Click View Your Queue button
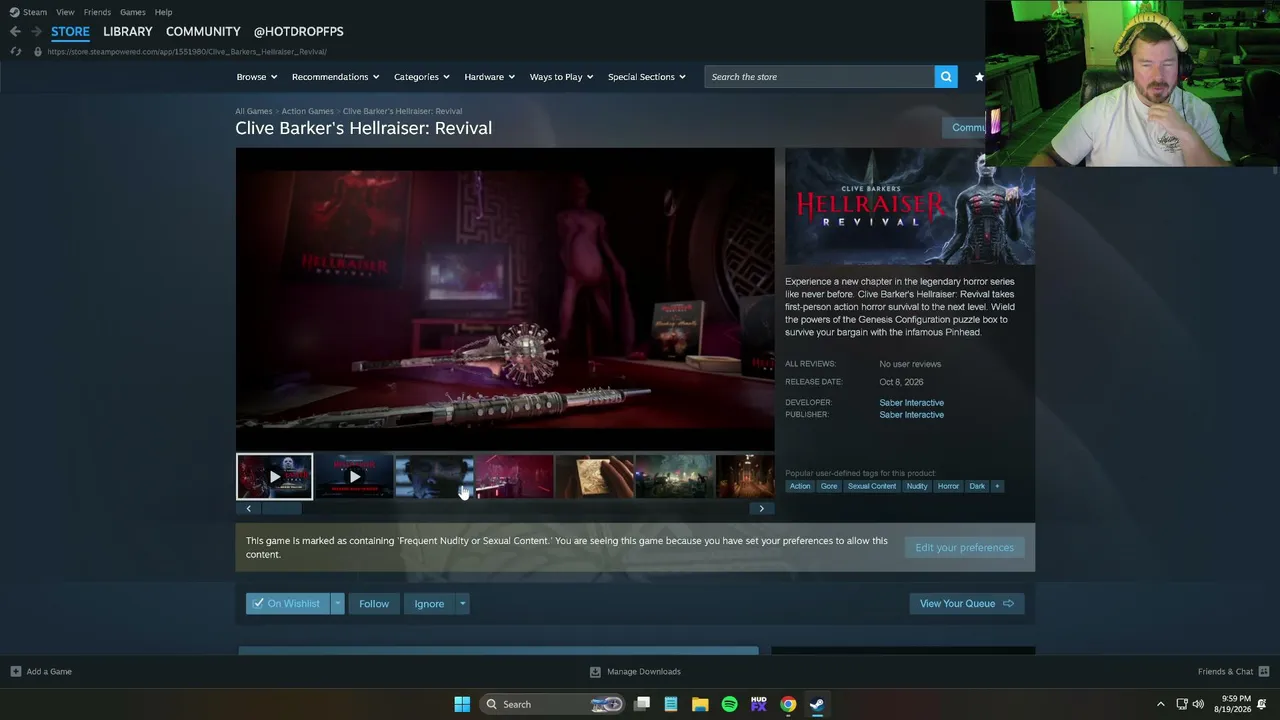Viewport: 1280px width, 720px height. tap(966, 604)
